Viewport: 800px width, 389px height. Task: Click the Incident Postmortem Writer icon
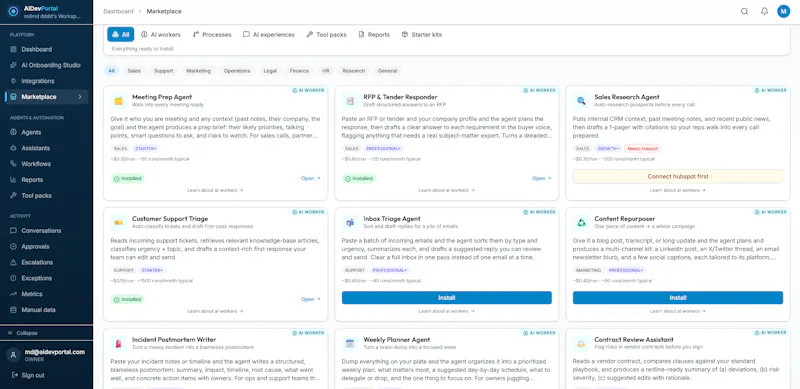(118, 344)
